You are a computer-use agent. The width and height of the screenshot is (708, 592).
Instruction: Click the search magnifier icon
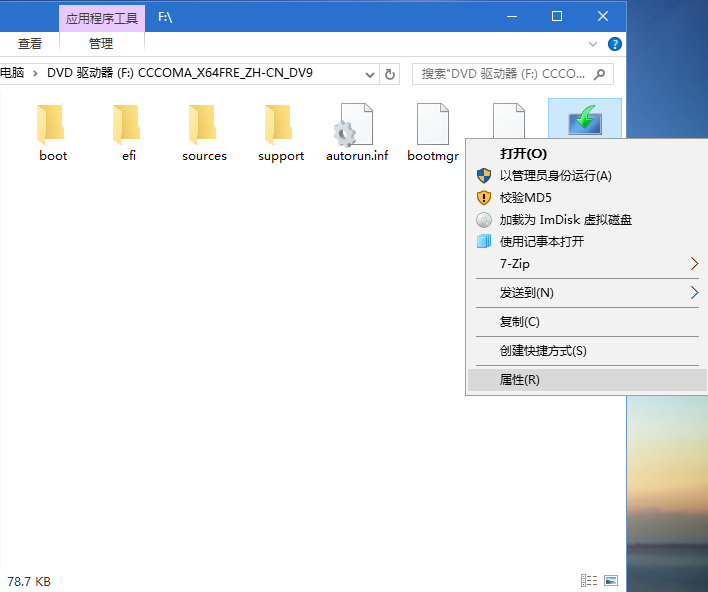click(599, 74)
